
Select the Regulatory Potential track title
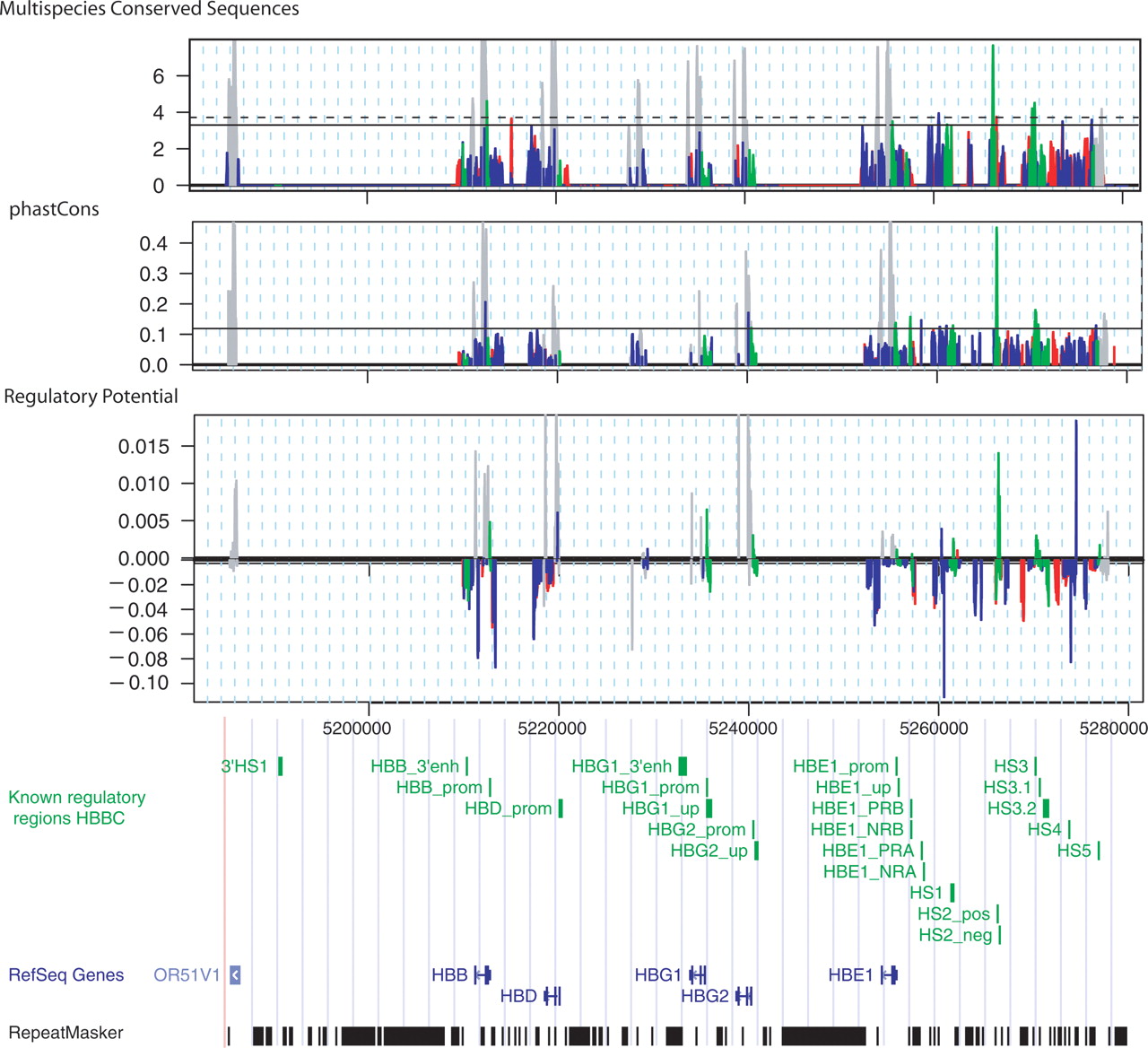91,397
